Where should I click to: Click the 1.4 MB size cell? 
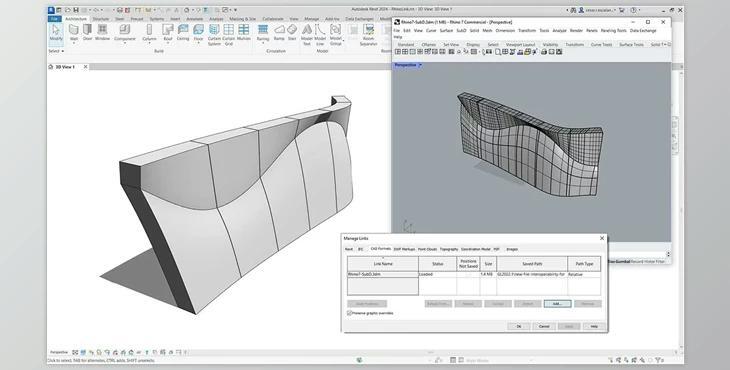pos(487,275)
